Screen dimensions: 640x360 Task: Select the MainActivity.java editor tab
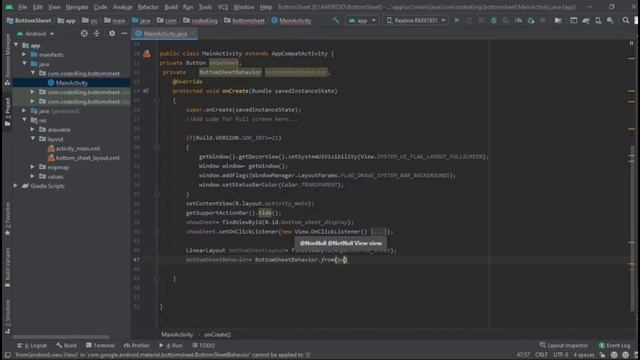164,34
